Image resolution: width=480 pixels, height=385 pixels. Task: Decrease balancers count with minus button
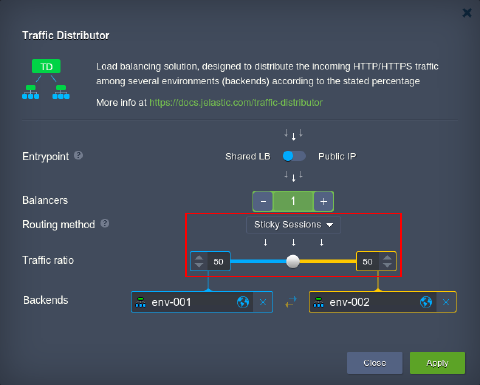pos(263,201)
